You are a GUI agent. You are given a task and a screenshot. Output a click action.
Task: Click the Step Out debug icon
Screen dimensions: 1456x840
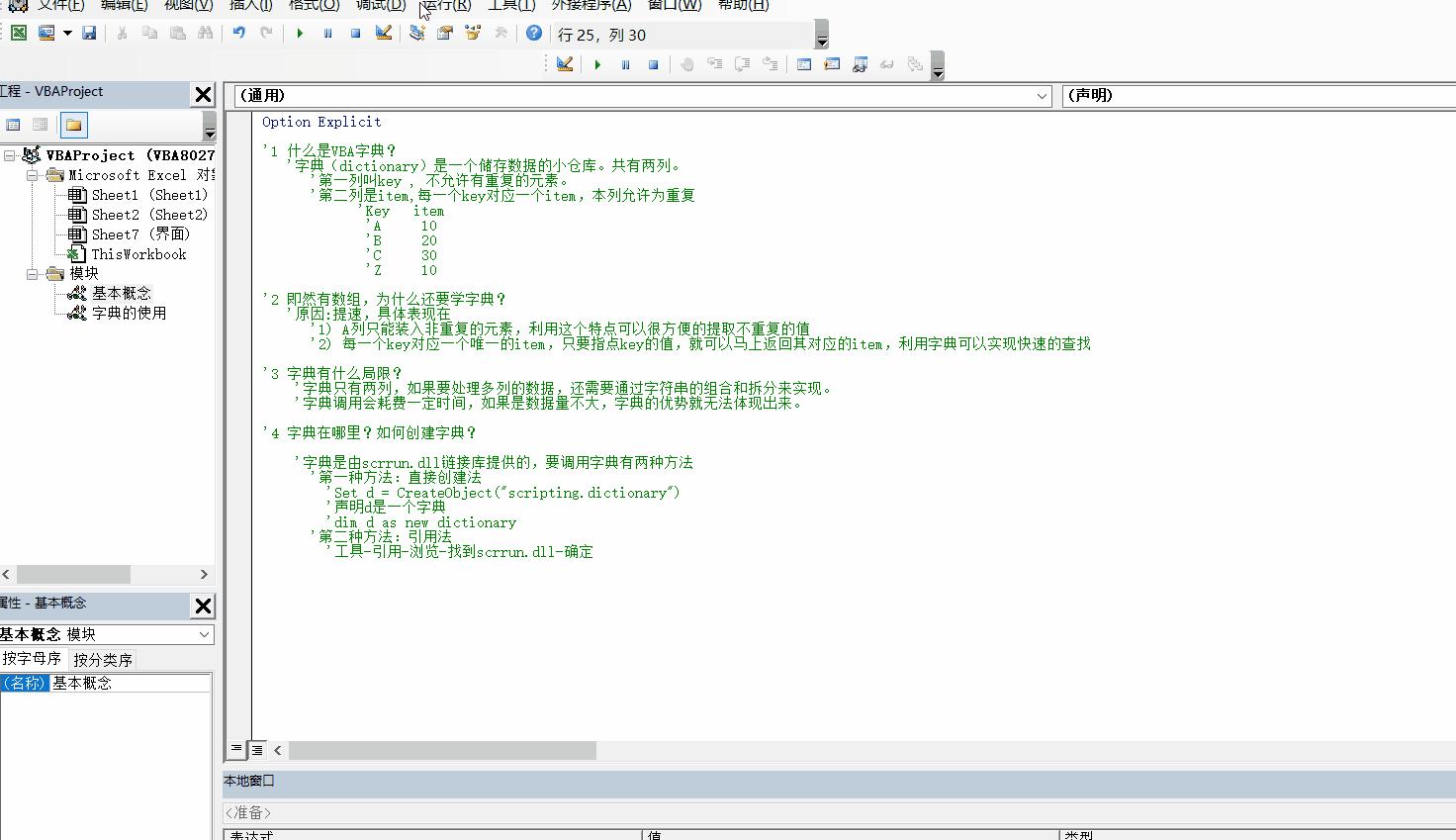click(770, 64)
